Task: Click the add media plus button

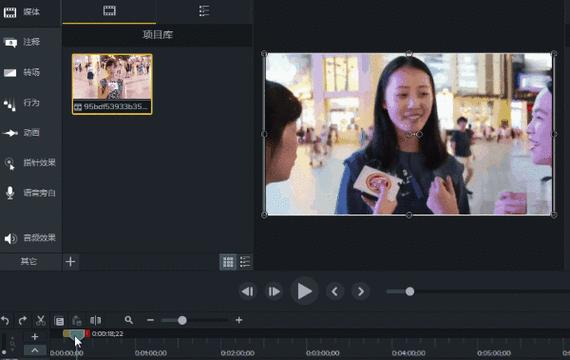Action: point(70,261)
